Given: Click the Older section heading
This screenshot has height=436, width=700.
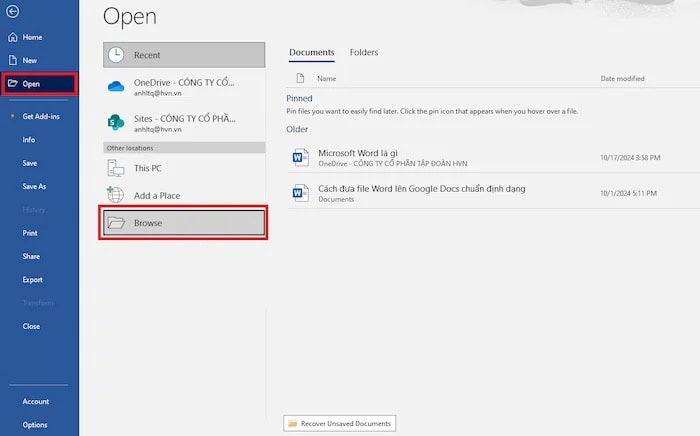Looking at the screenshot, I should click(x=297, y=129).
